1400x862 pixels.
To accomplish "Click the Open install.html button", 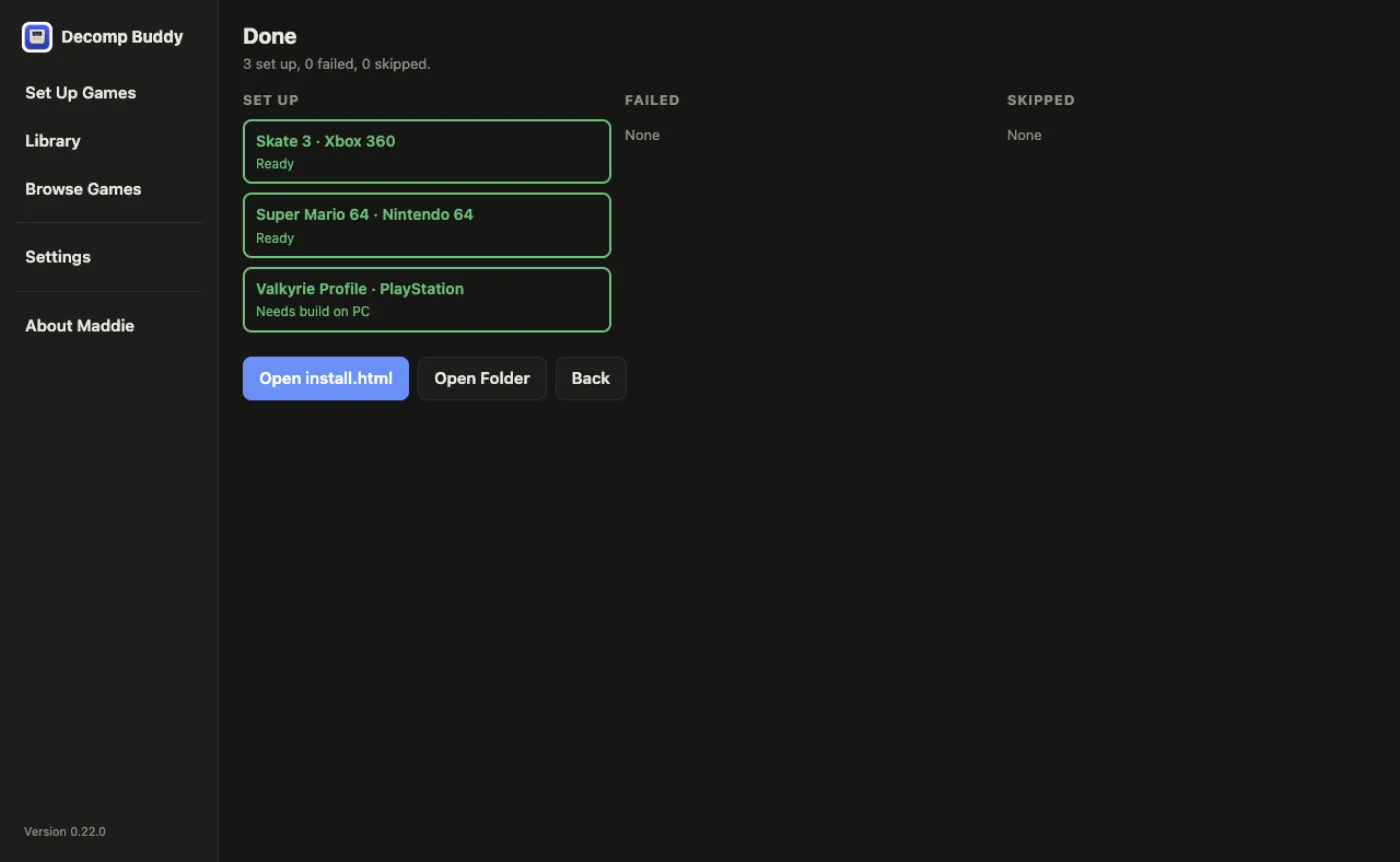I will 326,378.
